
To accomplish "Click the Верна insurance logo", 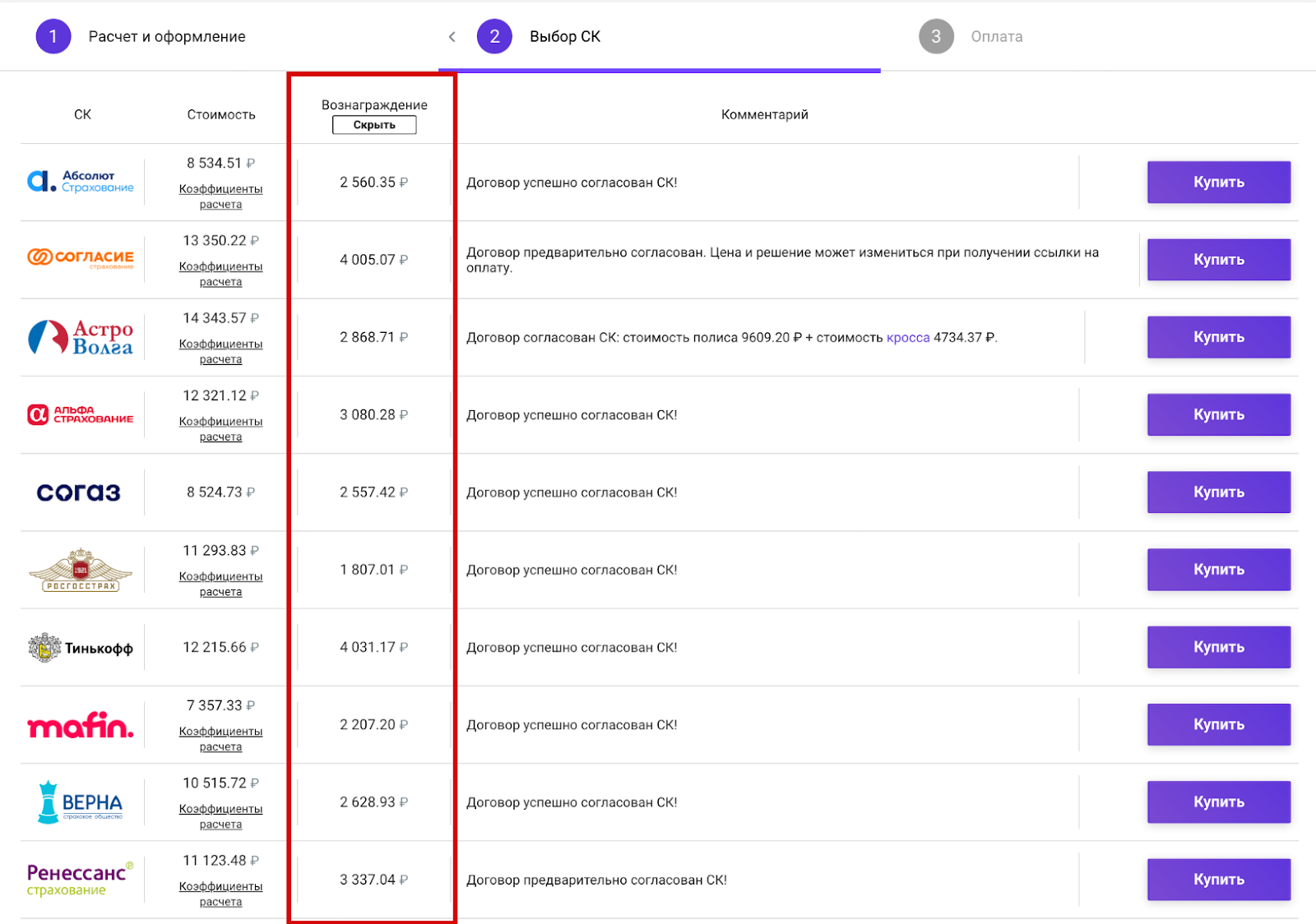I will (x=81, y=802).
